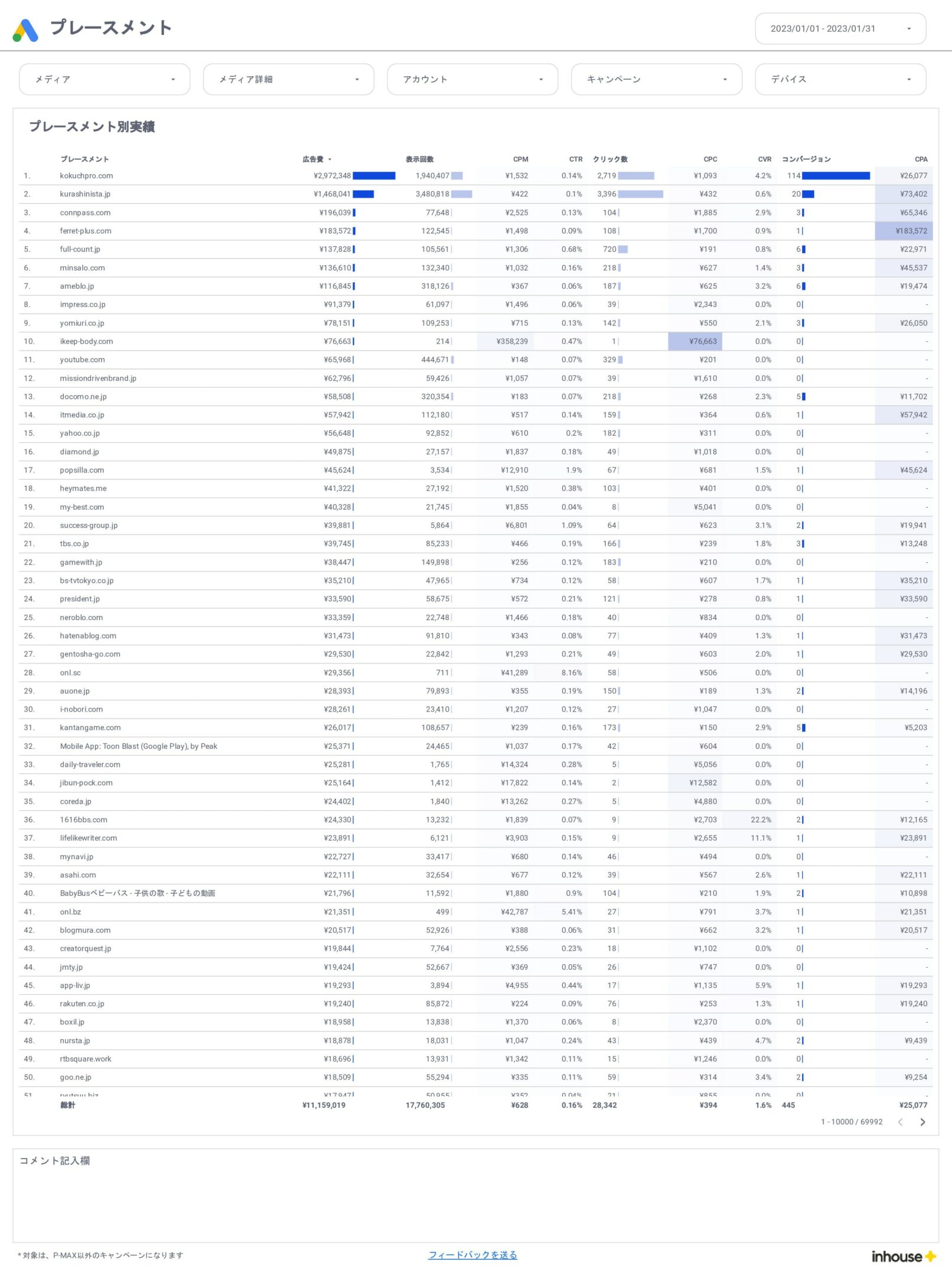Expand the メディア filter dropdown
Image resolution: width=952 pixels, height=1269 pixels.
pyautogui.click(x=105, y=79)
